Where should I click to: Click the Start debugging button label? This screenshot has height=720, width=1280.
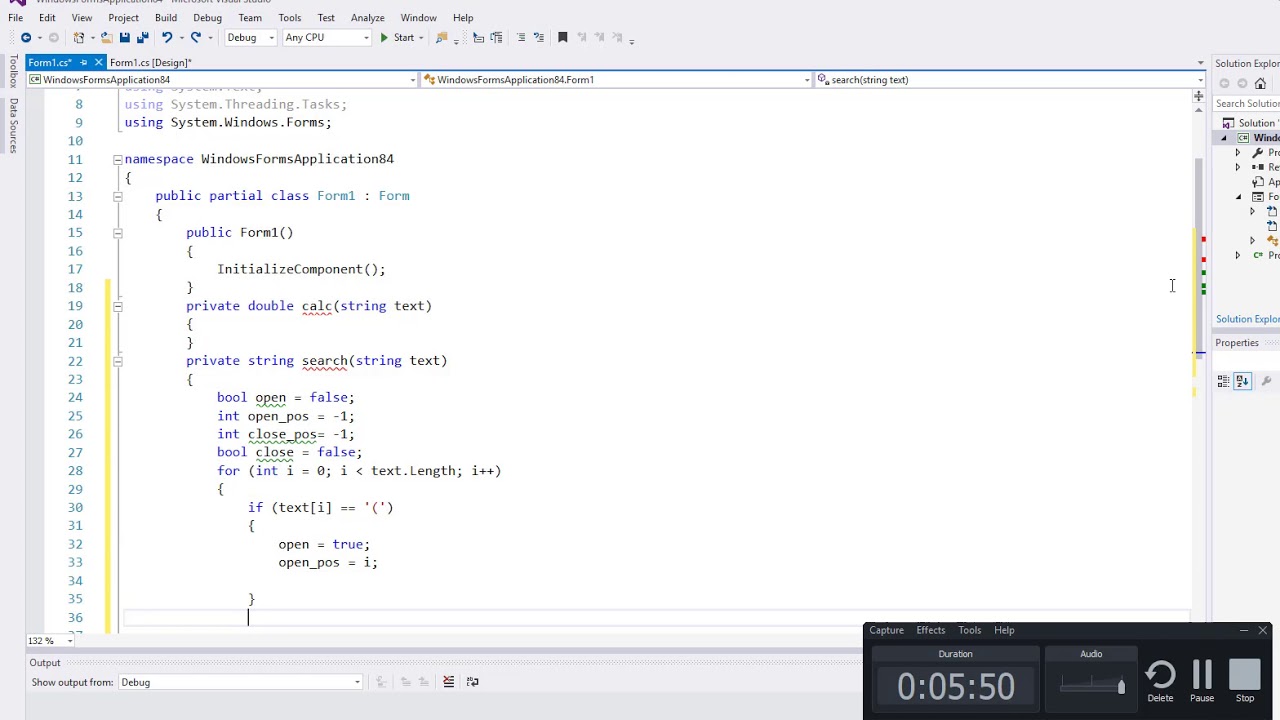[404, 38]
